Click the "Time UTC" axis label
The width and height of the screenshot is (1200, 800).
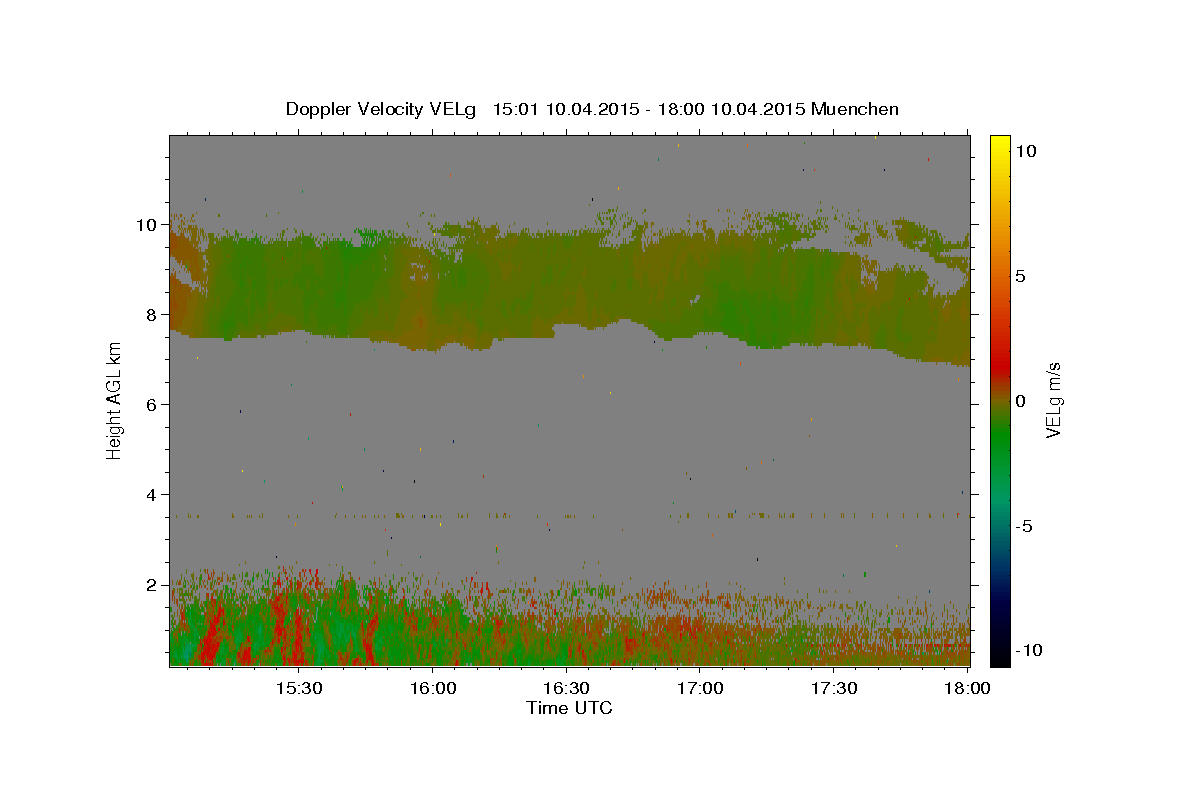click(x=569, y=708)
